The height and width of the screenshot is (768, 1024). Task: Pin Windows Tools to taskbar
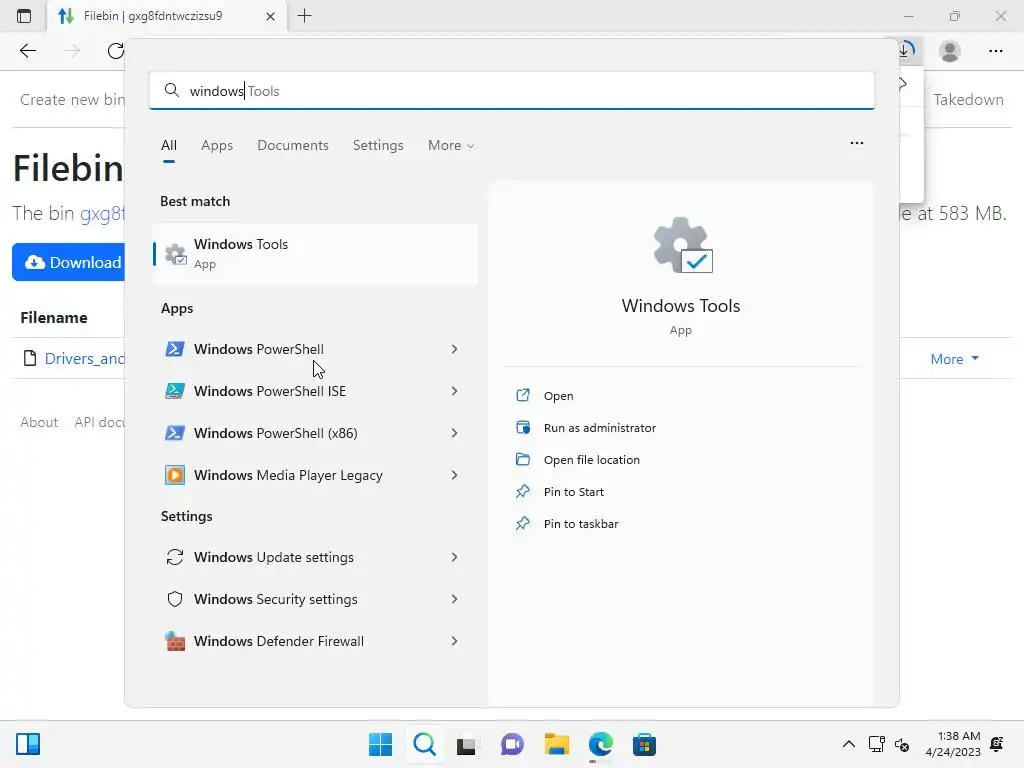click(581, 524)
